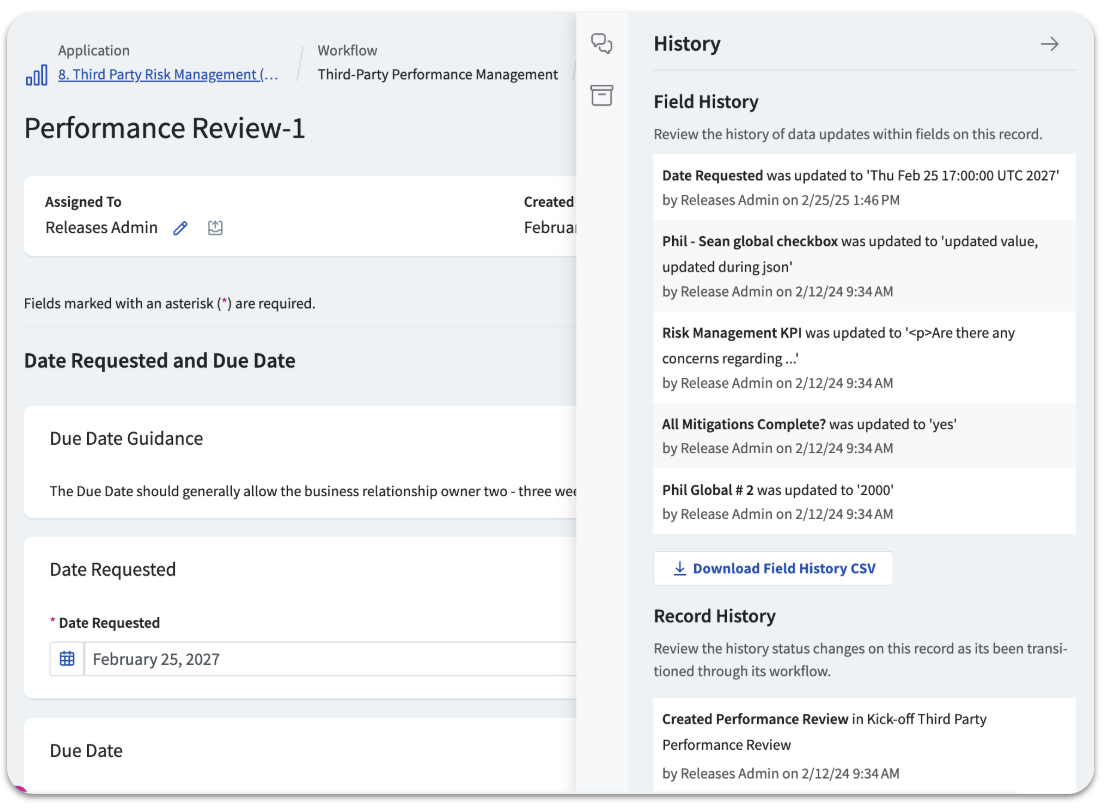Click the Date Requested and Due Date heading

pos(159,361)
